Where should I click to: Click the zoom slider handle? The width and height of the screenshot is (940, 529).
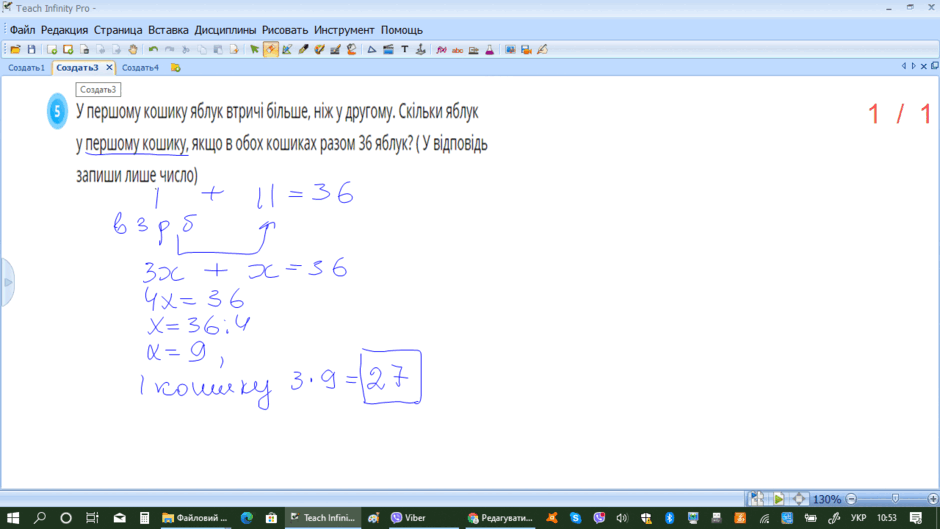click(895, 499)
